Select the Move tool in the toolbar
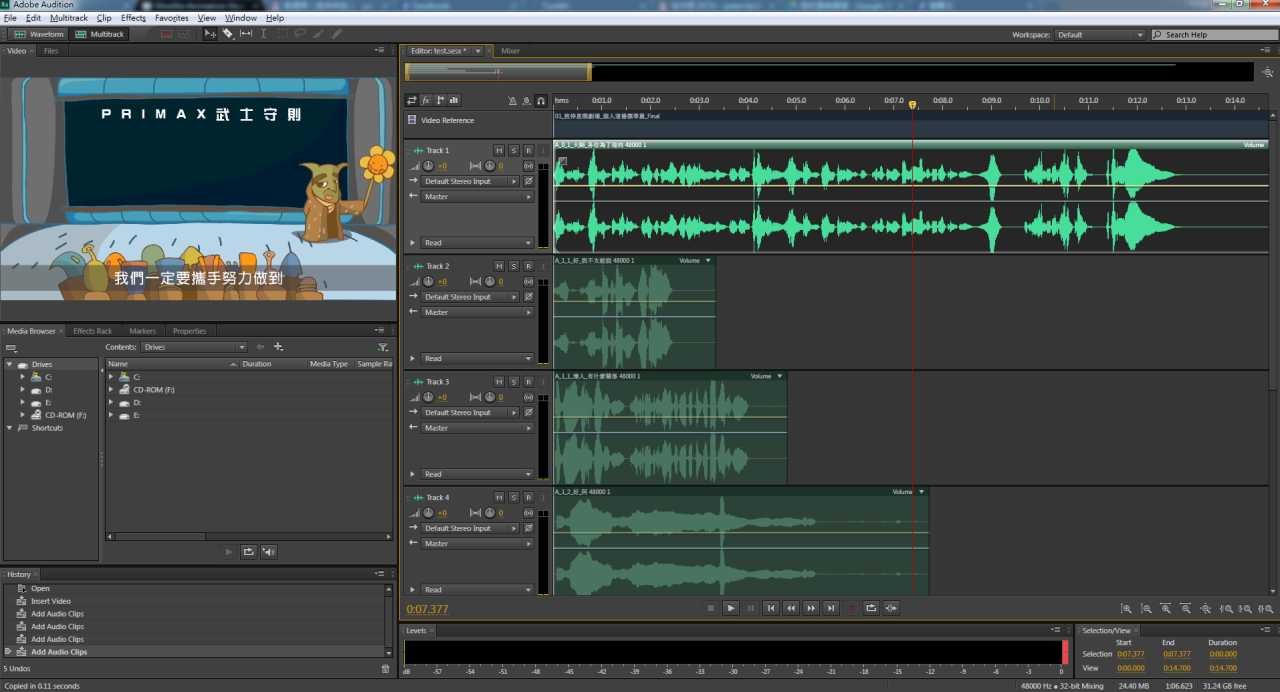Image resolution: width=1280 pixels, height=692 pixels. pyautogui.click(x=210, y=34)
